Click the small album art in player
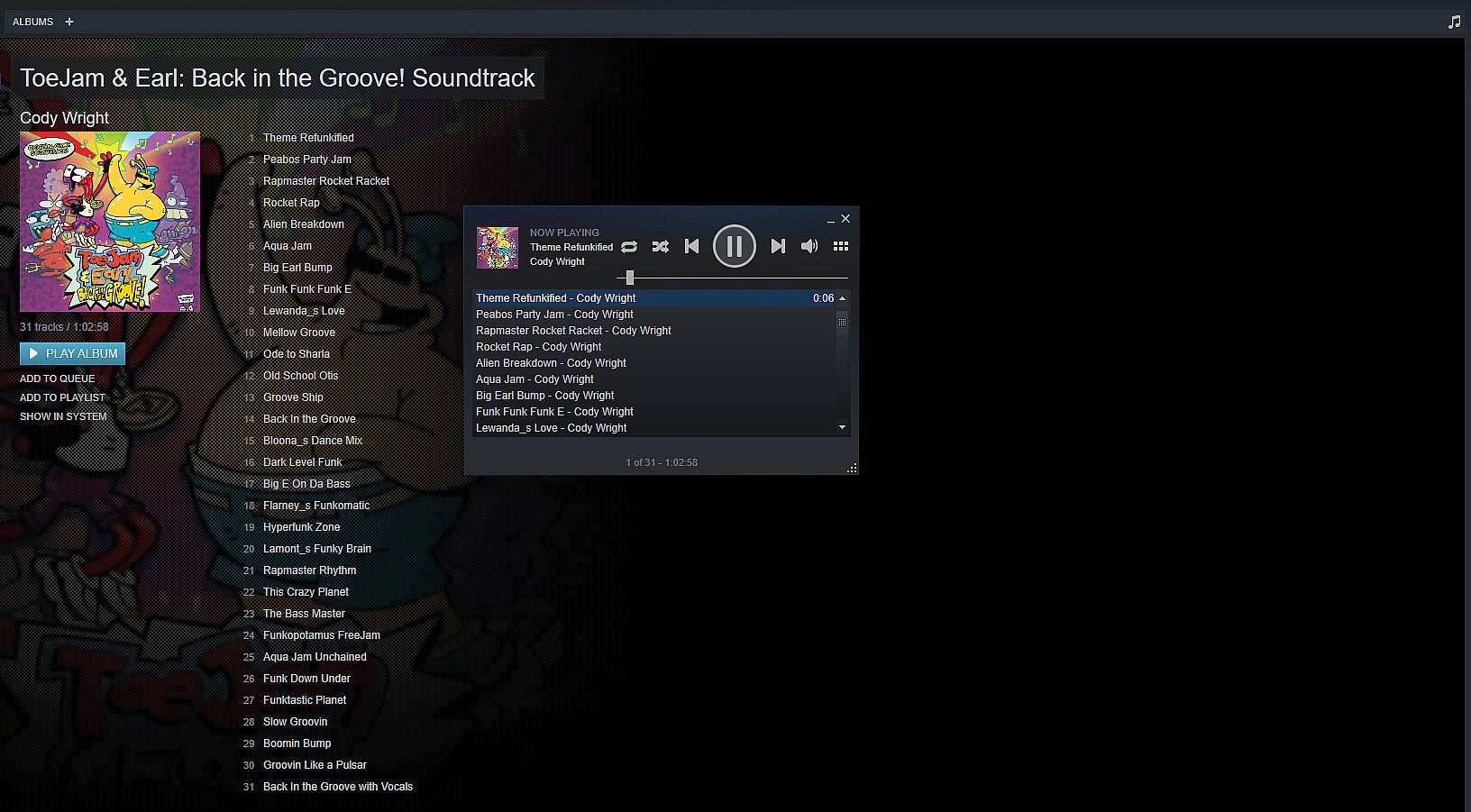 [x=498, y=248]
